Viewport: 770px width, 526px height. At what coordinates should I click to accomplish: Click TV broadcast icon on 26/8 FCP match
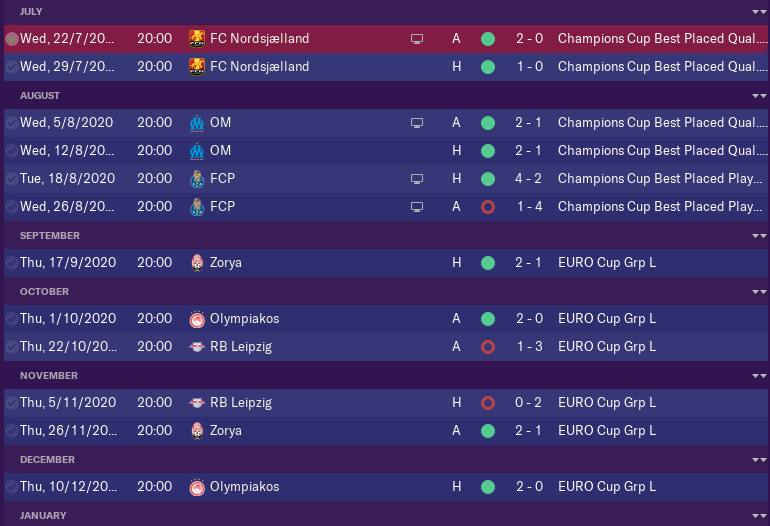(417, 207)
